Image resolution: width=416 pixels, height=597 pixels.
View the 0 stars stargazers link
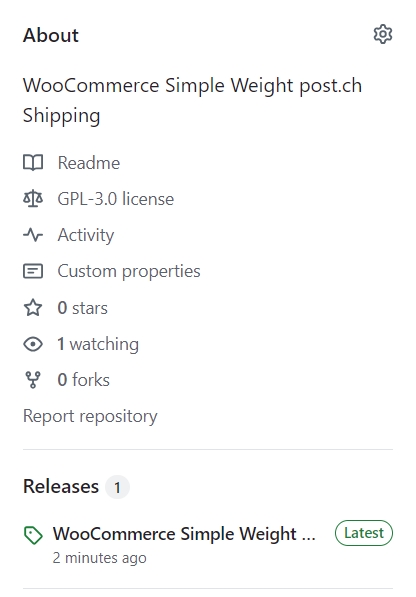click(x=82, y=308)
